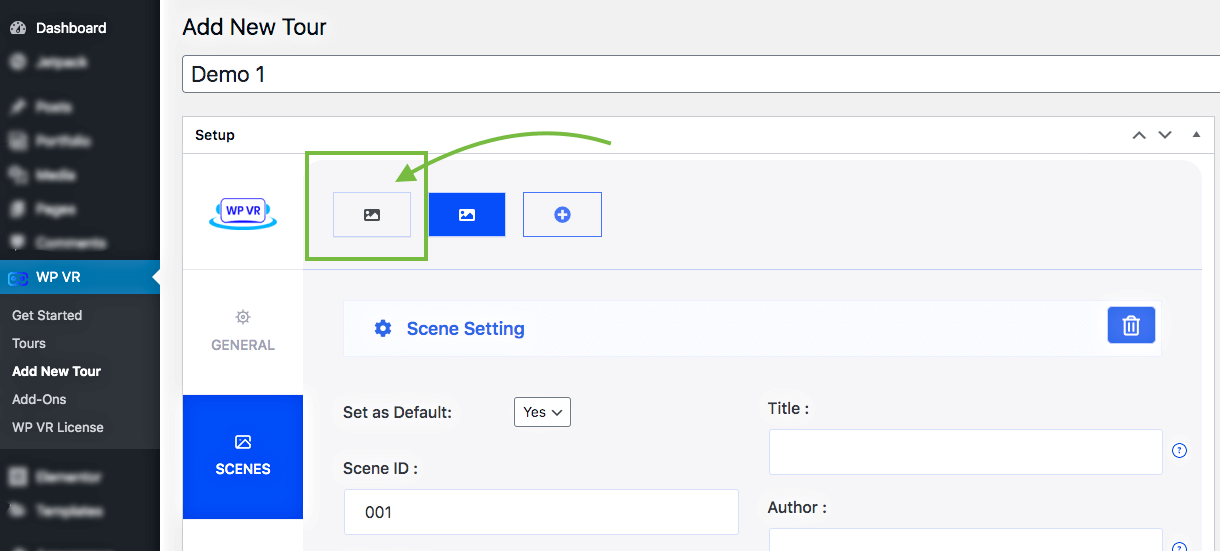Click the tour title field 'Demo 1'
Viewport: 1220px width, 551px height.
700,74
